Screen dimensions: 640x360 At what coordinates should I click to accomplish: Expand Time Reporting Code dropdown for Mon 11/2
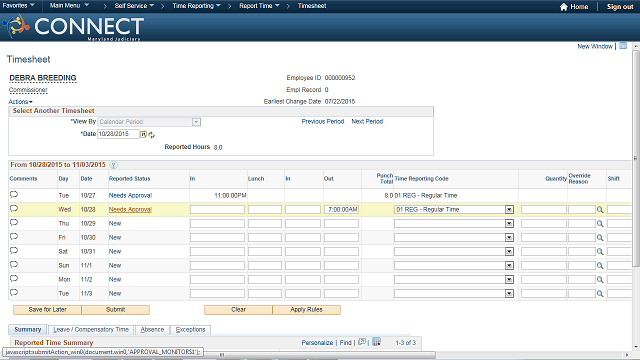pos(509,280)
